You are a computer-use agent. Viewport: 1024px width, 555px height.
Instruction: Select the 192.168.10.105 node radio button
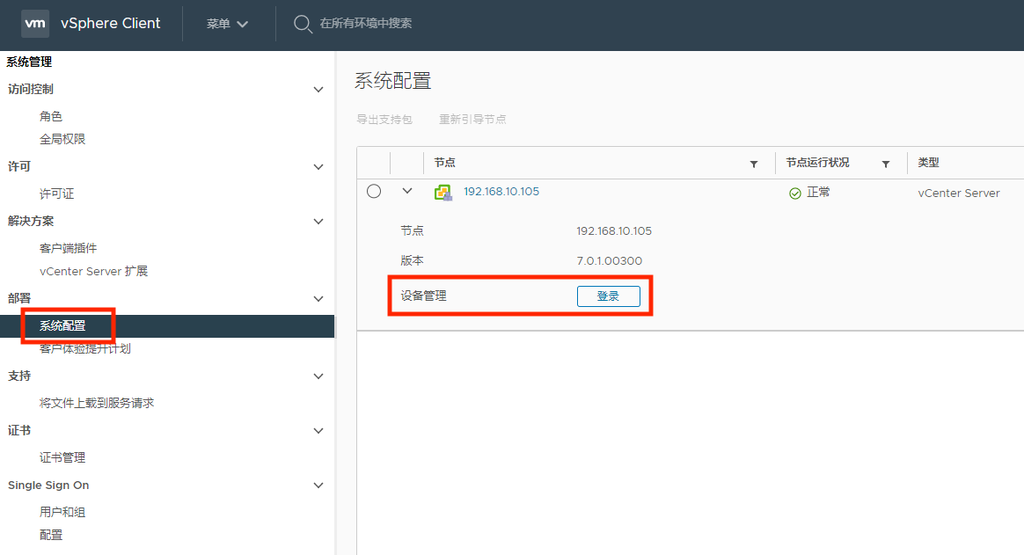[374, 191]
